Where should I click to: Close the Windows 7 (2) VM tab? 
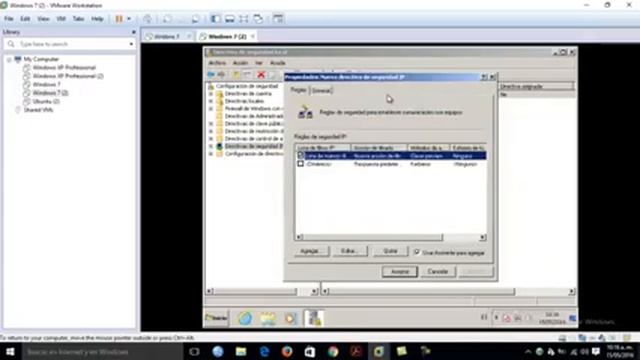tap(253, 36)
